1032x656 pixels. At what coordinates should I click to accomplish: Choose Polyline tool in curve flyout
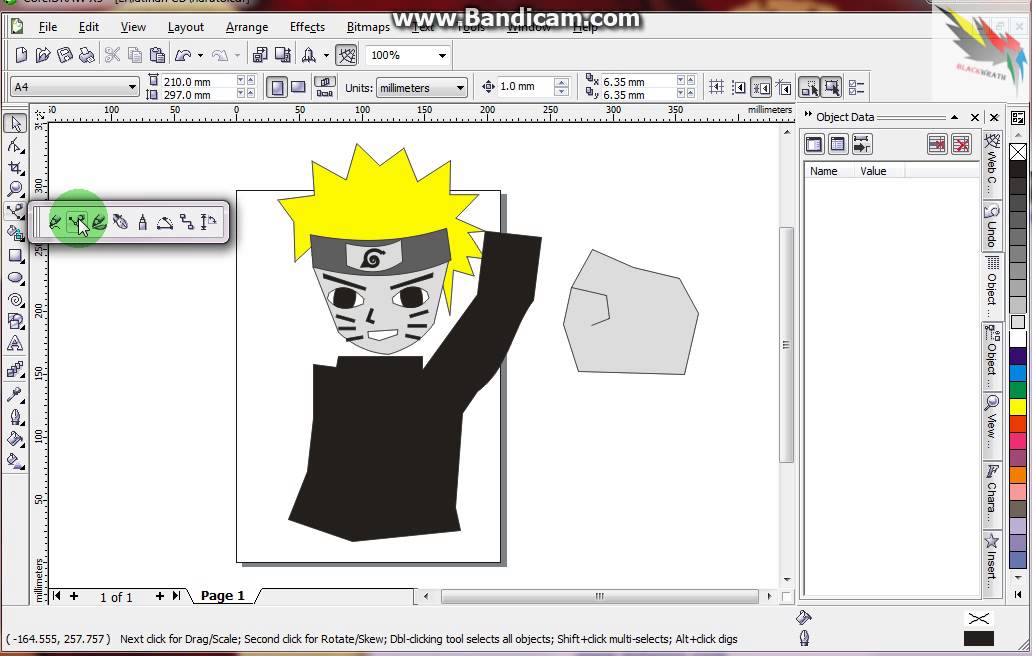point(142,222)
